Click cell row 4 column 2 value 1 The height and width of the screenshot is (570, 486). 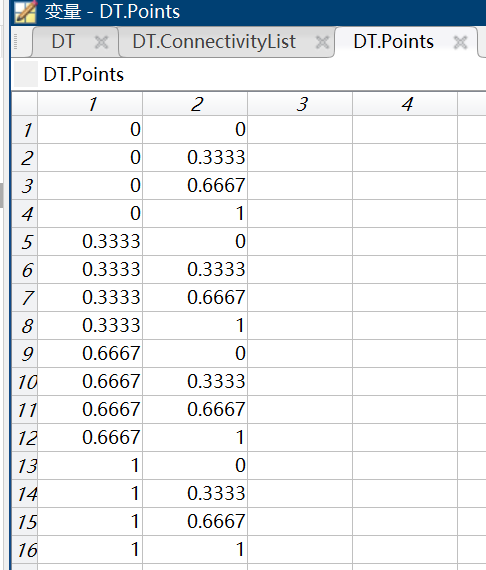(x=195, y=214)
